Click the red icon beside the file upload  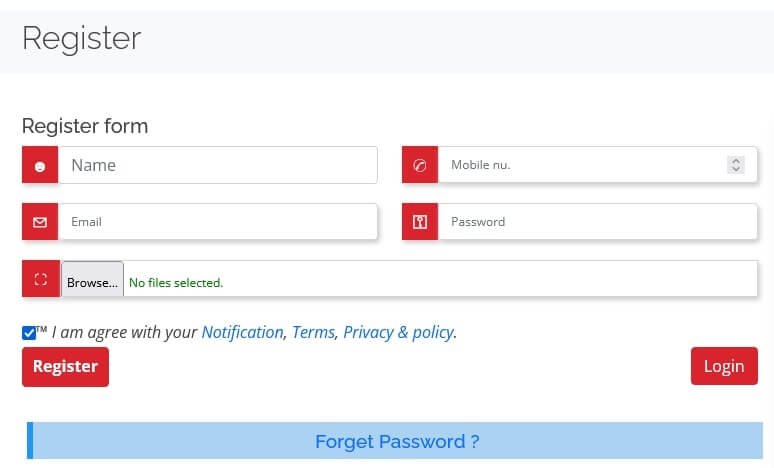pos(40,279)
